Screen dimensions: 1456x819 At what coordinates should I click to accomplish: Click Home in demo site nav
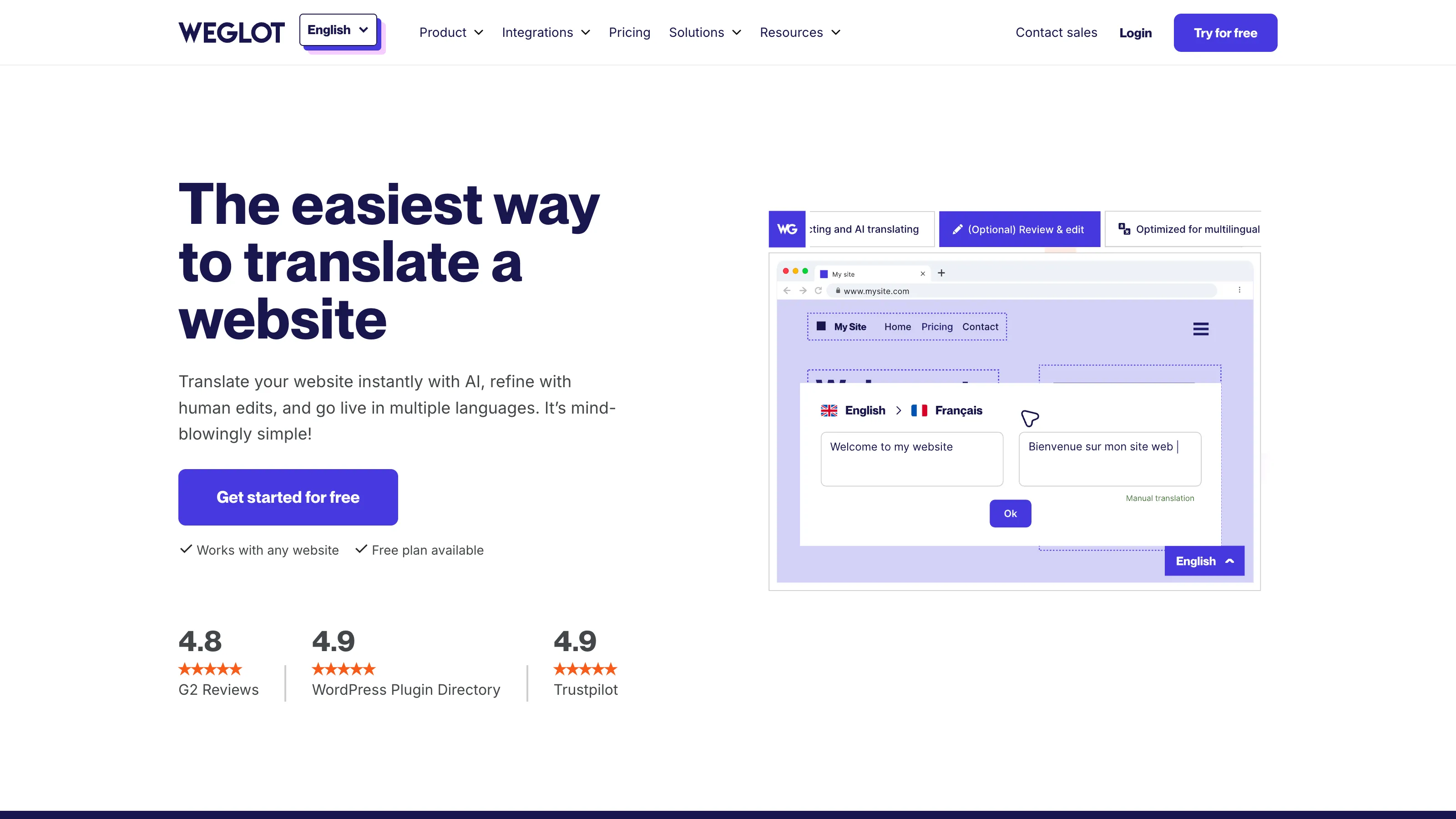click(x=898, y=327)
